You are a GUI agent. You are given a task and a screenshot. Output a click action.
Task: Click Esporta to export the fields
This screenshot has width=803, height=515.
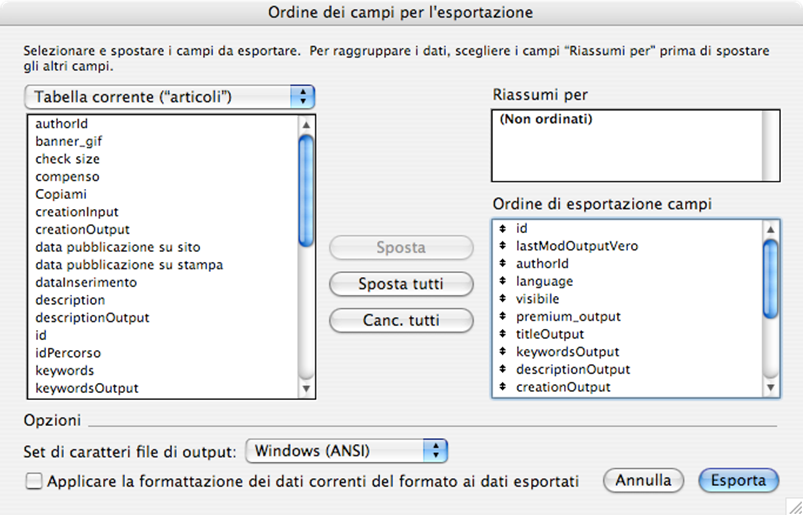(738, 481)
